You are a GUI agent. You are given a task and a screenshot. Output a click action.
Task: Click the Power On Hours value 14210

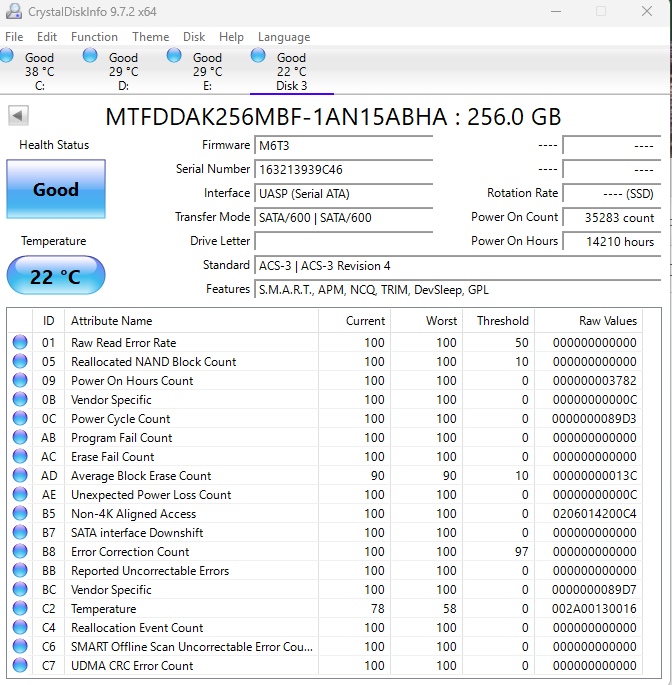click(x=612, y=242)
